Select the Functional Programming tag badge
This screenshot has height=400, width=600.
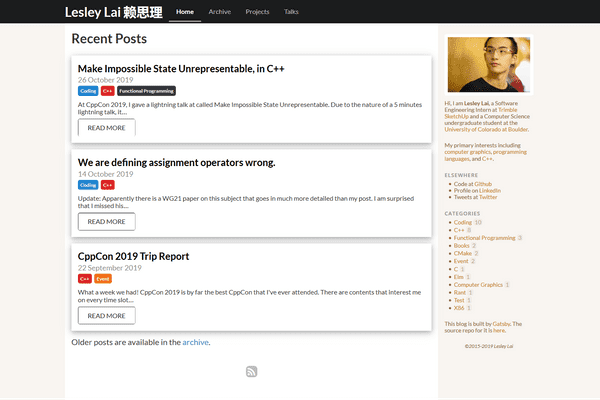(146, 91)
